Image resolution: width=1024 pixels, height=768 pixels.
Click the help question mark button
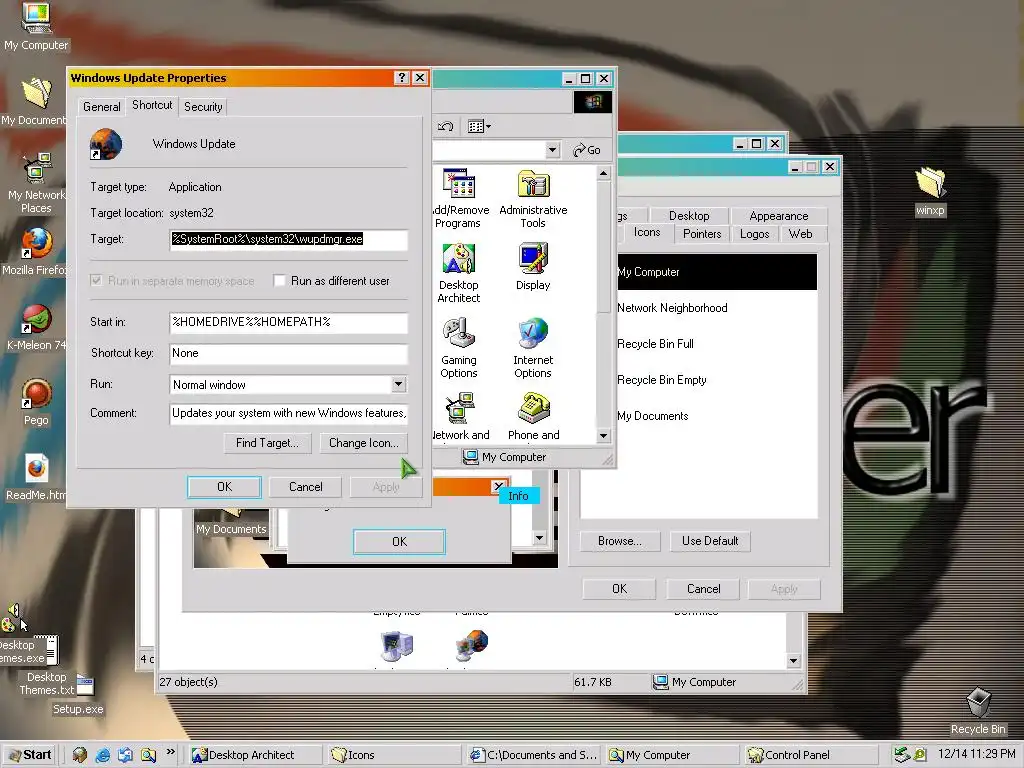pos(402,78)
